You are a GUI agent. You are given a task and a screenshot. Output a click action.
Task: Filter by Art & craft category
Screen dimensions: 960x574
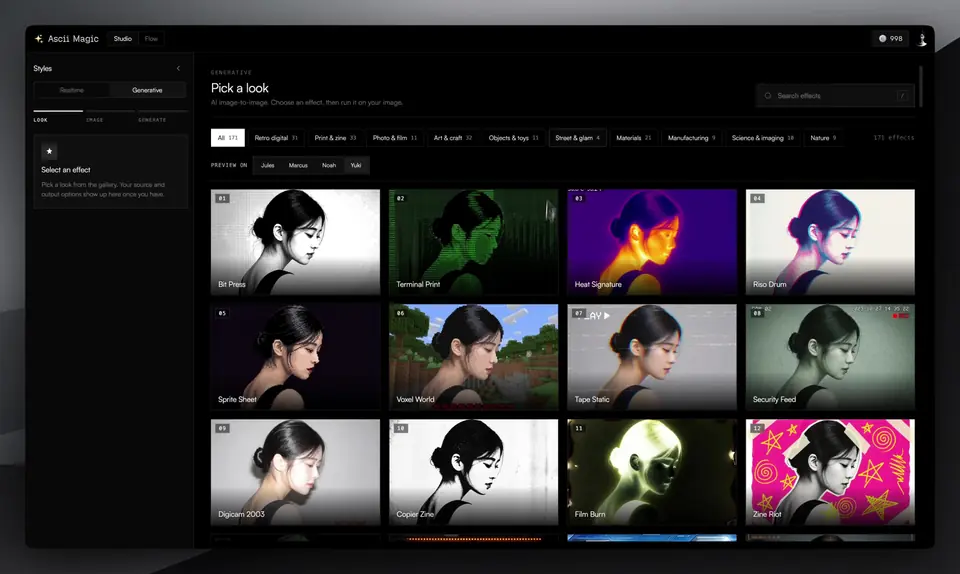(x=452, y=138)
